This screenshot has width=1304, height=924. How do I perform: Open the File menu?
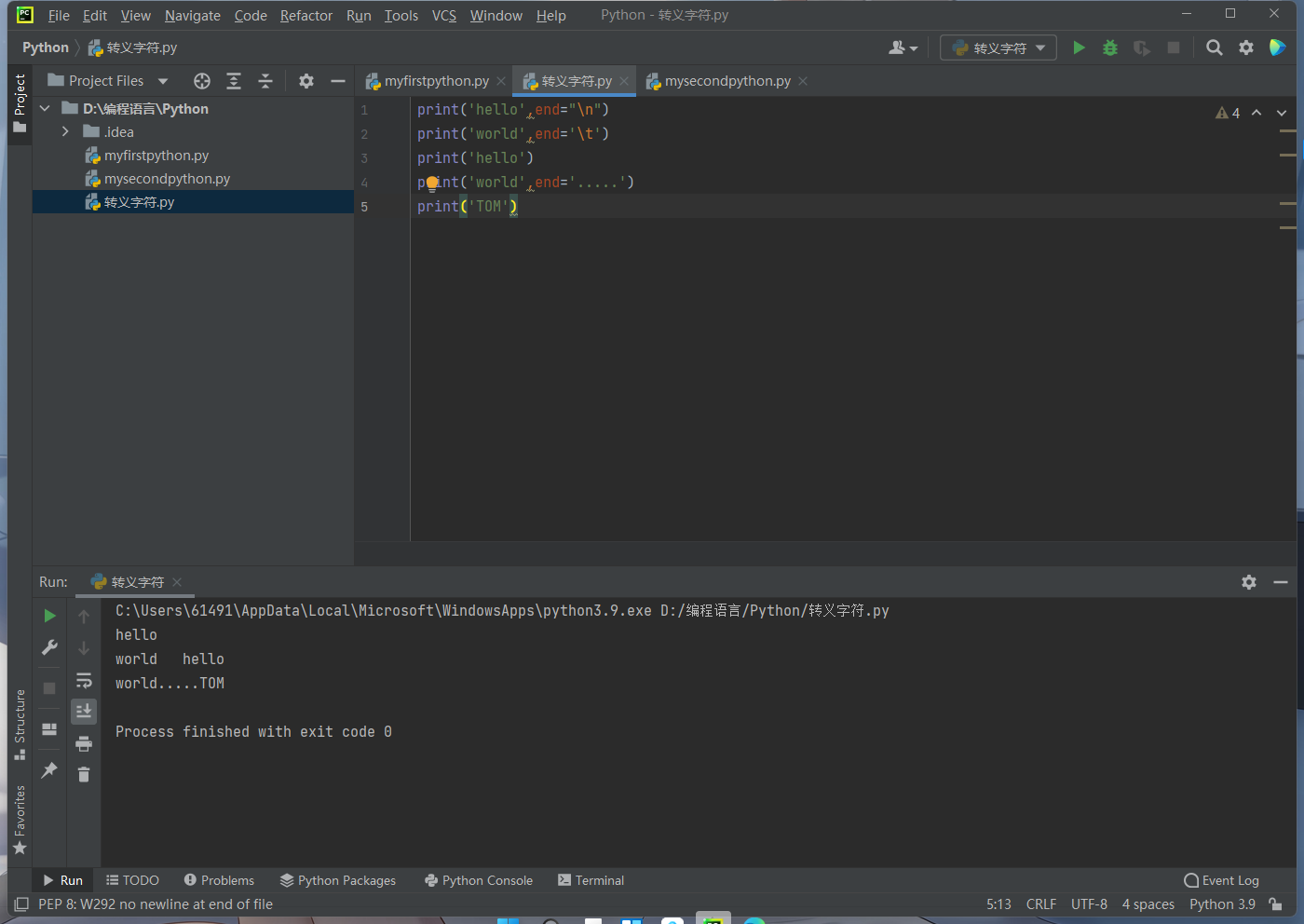tap(59, 16)
